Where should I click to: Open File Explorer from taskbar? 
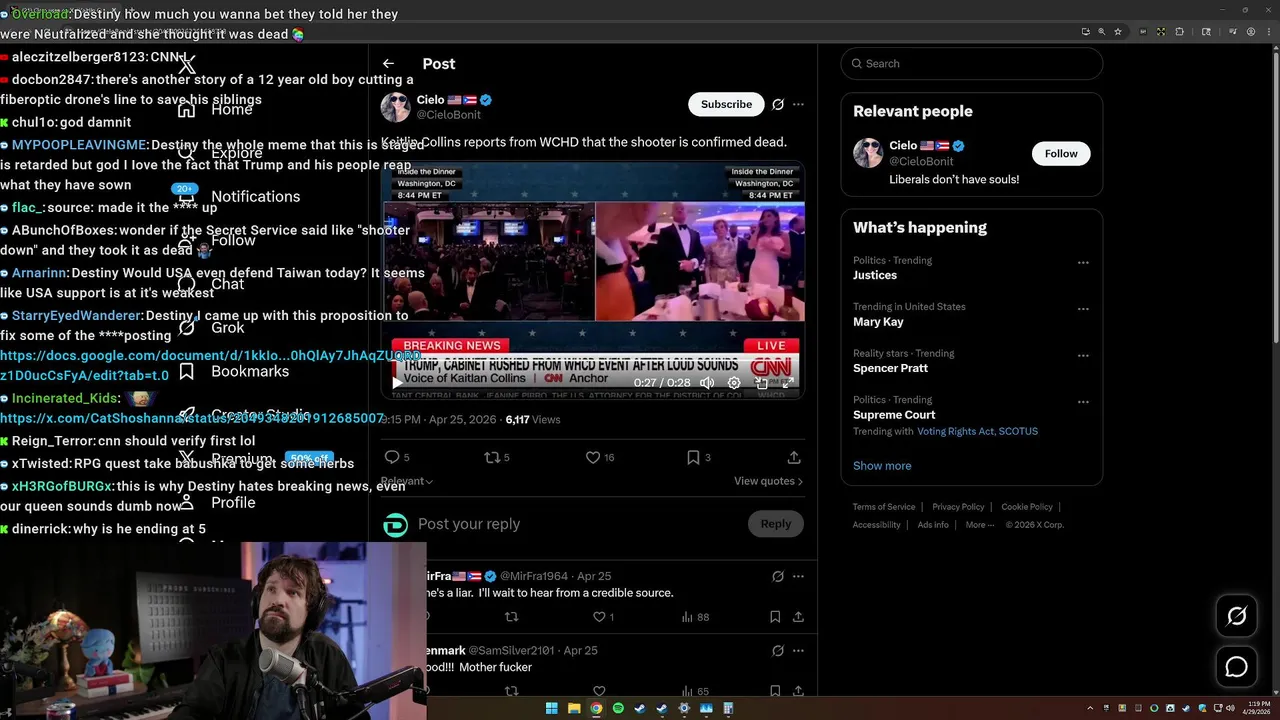(x=574, y=709)
